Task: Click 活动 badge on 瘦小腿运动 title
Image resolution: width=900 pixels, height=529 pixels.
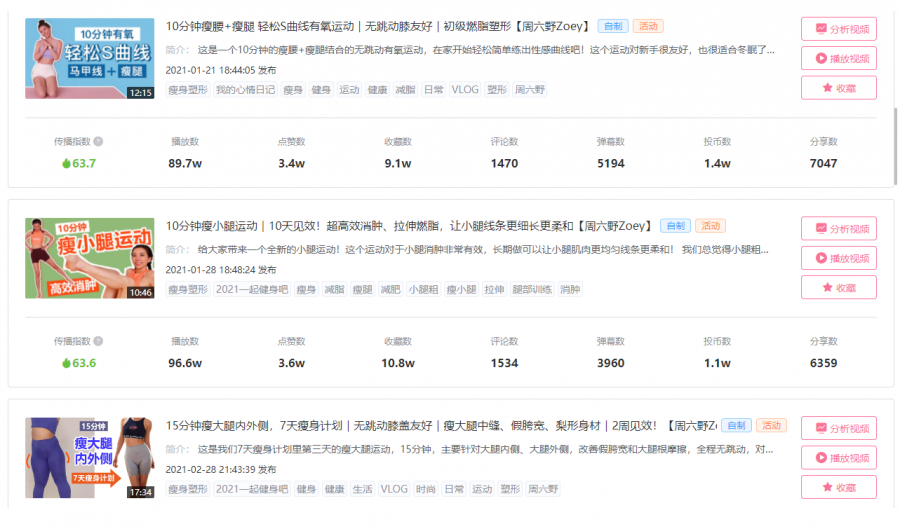Action: (x=711, y=226)
